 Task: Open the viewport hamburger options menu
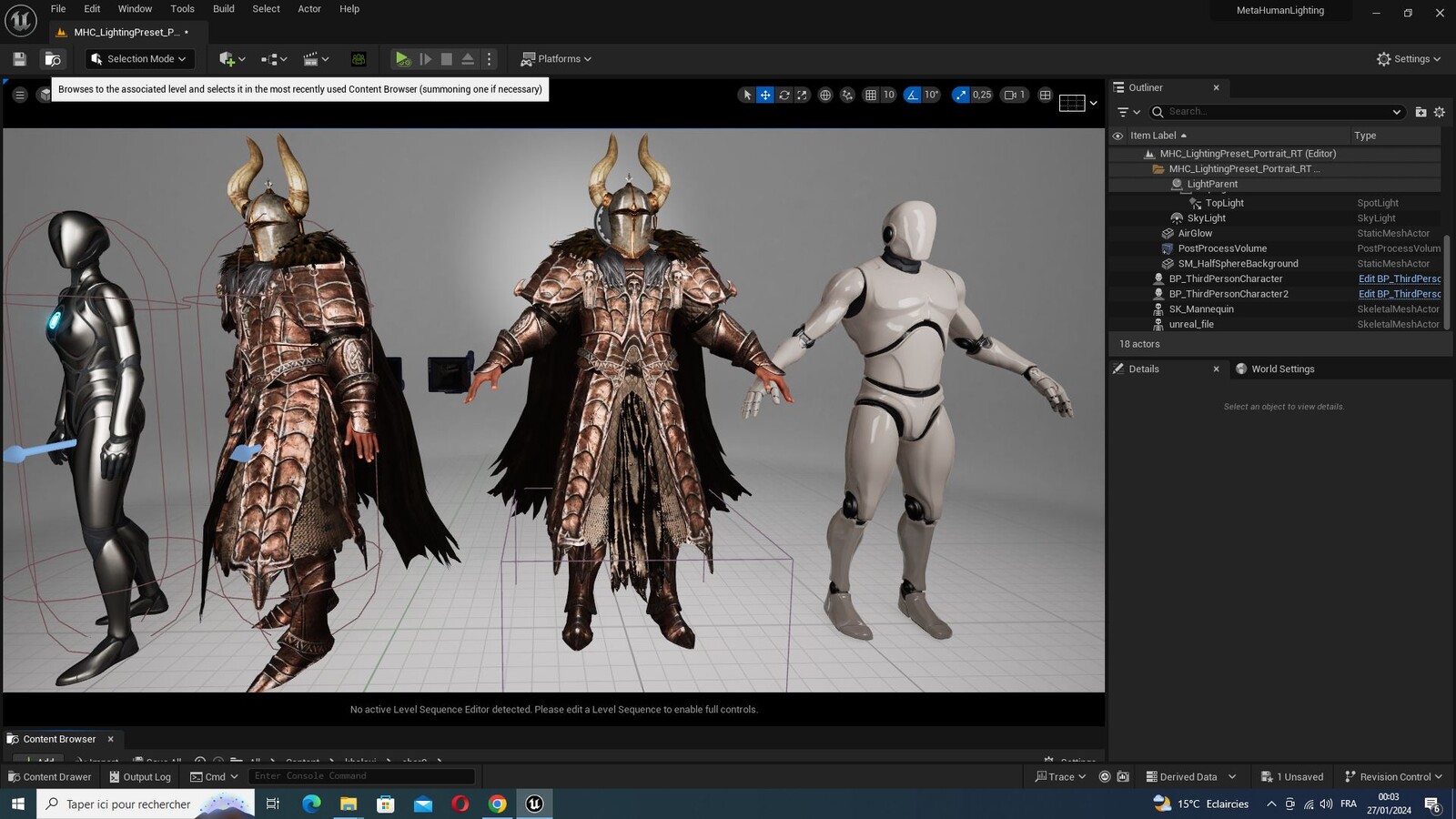pos(19,95)
